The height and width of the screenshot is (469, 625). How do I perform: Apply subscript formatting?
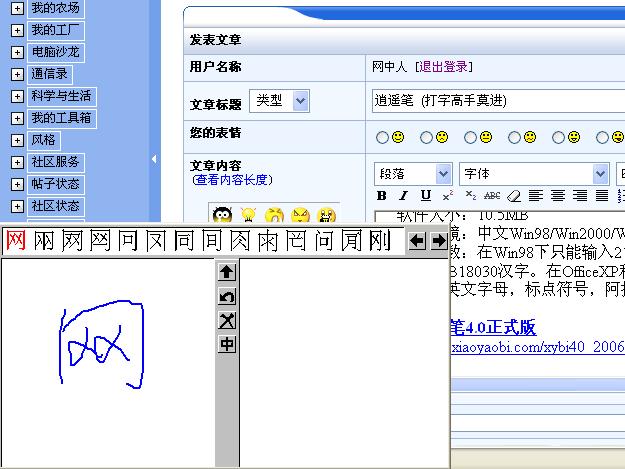(x=471, y=196)
